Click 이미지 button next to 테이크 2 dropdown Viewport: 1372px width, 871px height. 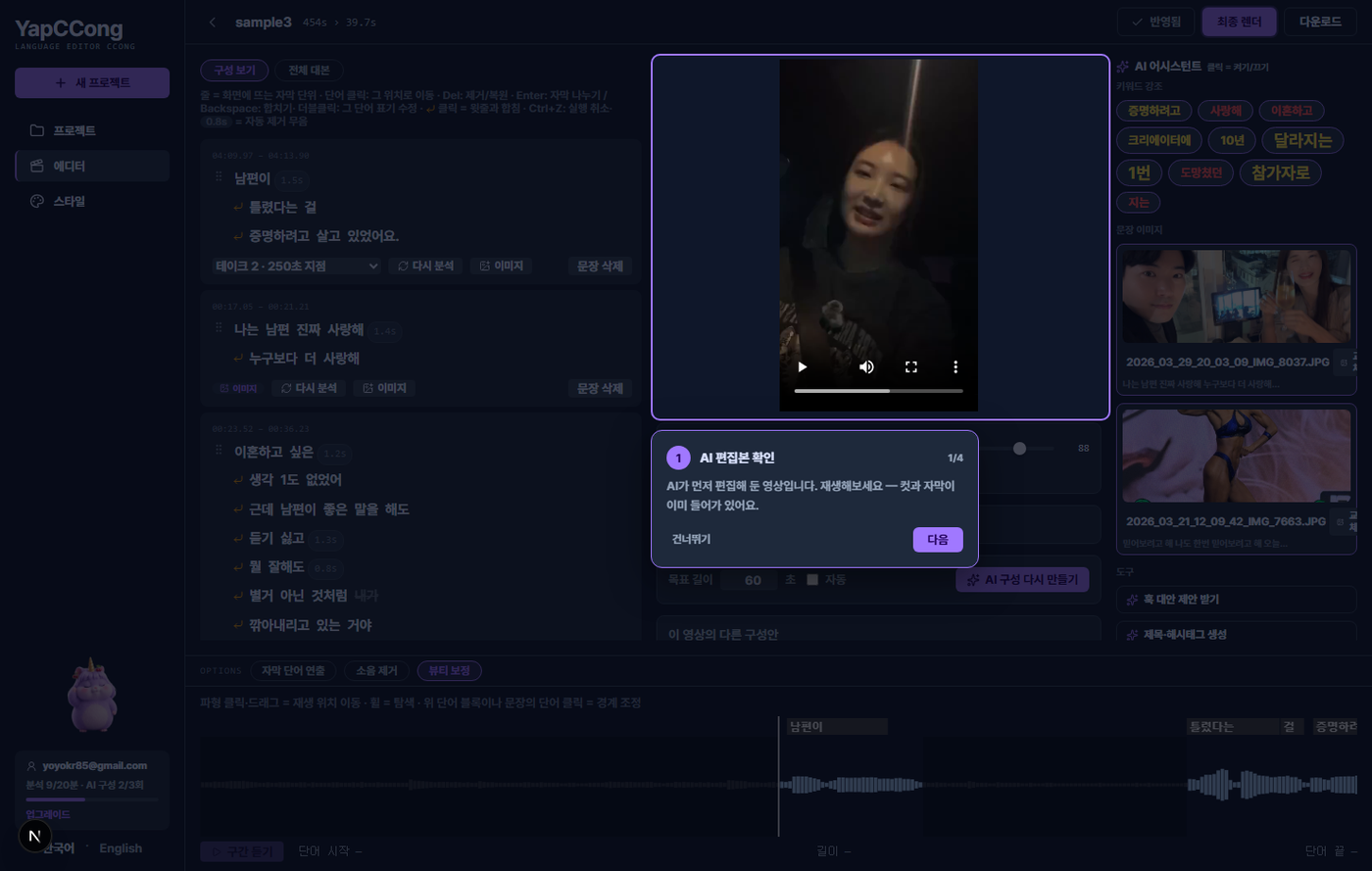click(x=501, y=266)
